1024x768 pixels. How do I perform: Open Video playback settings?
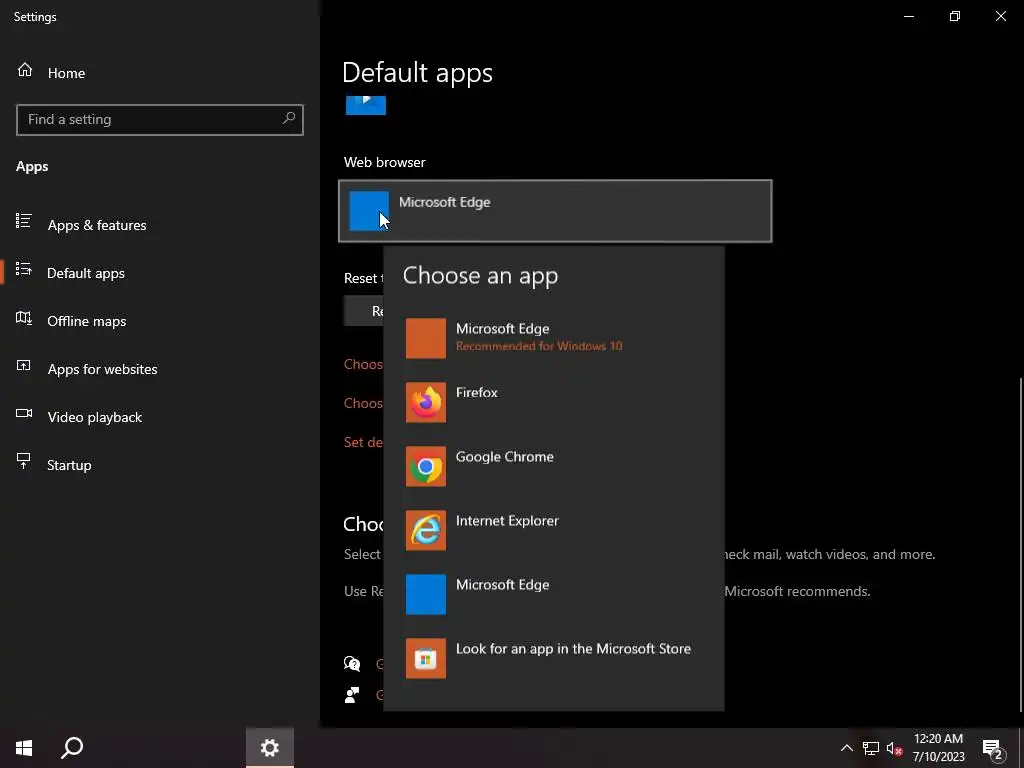(x=94, y=417)
